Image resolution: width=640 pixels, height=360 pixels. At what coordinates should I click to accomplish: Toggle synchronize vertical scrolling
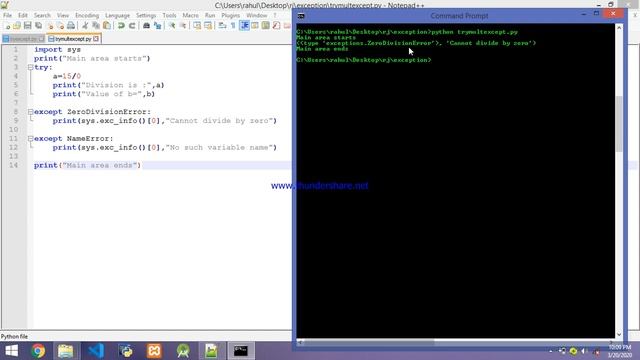(197, 26)
